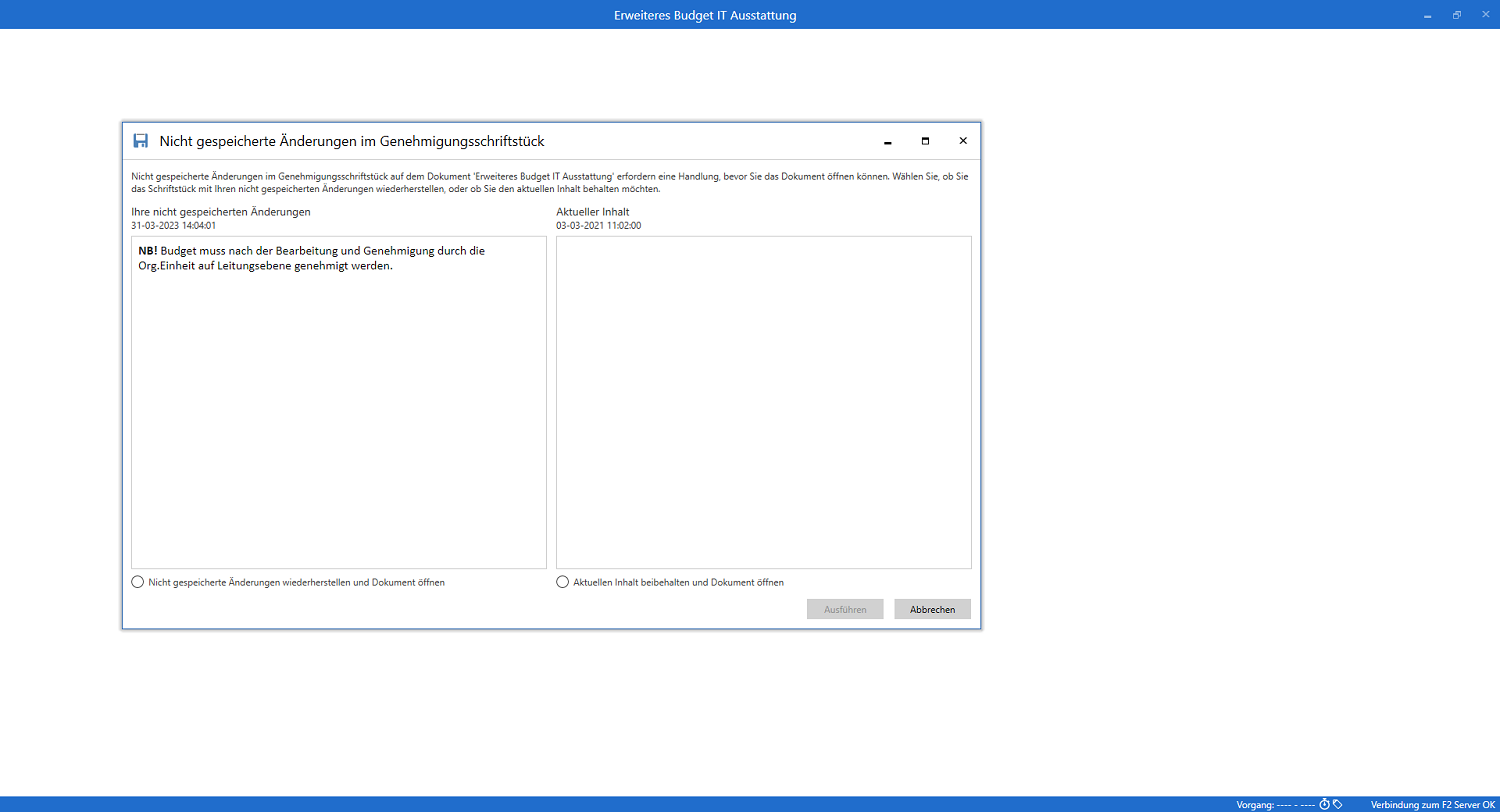Click the tag icon next to the stopwatch
The width and height of the screenshot is (1500, 812).
(1337, 803)
